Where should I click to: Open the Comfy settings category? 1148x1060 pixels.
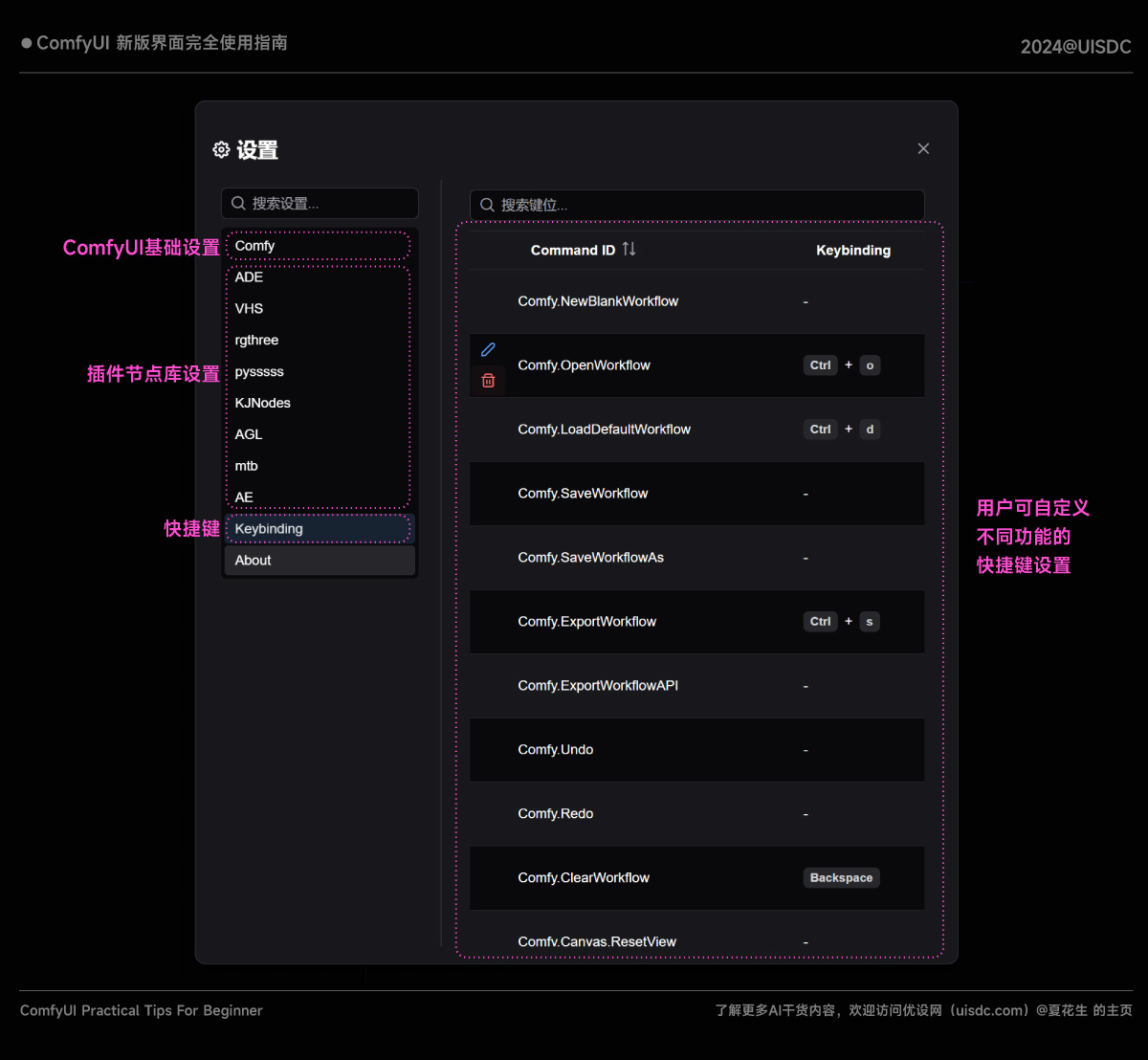pos(320,246)
